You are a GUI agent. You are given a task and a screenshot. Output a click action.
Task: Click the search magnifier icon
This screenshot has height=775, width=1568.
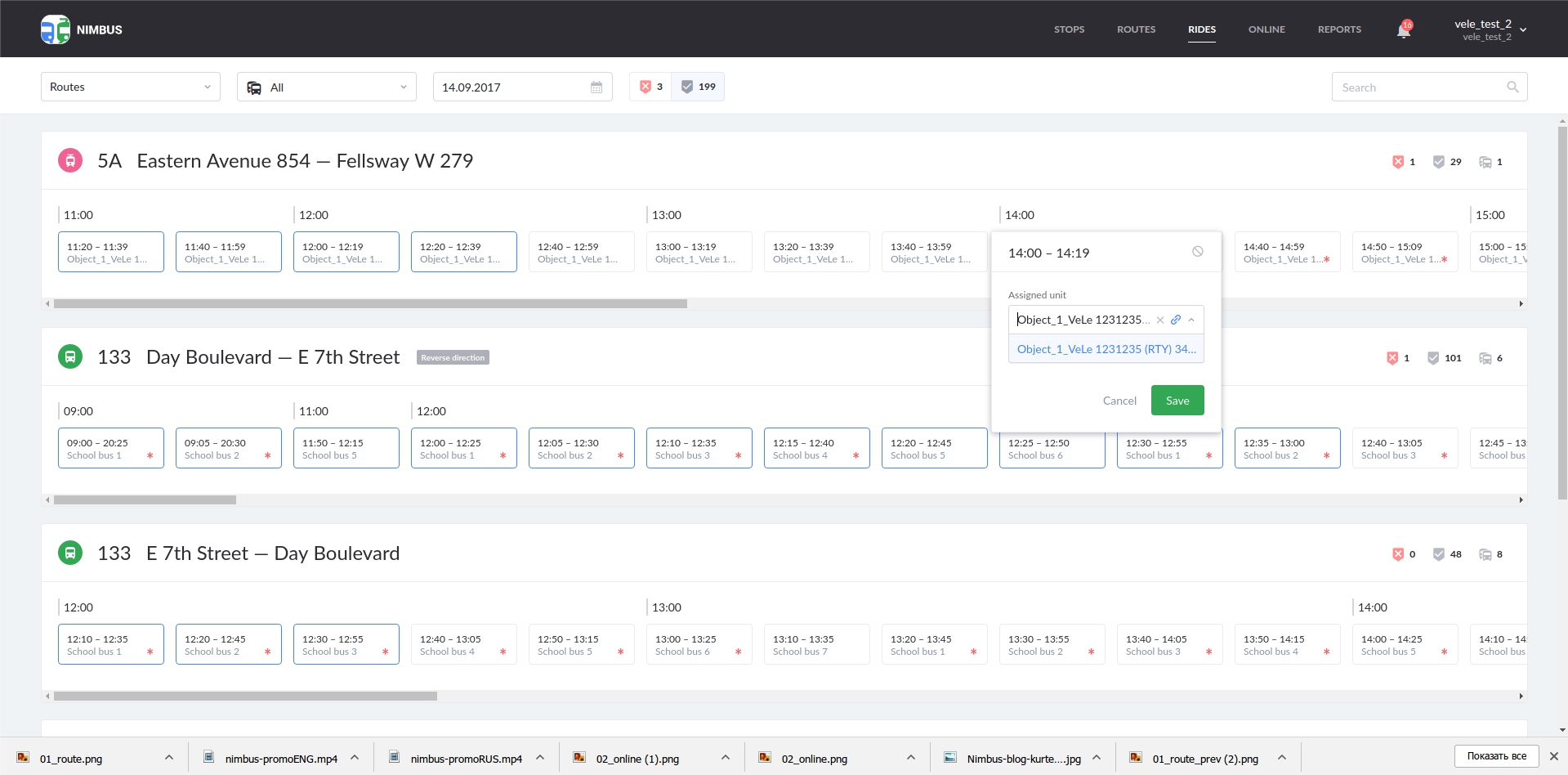1512,87
